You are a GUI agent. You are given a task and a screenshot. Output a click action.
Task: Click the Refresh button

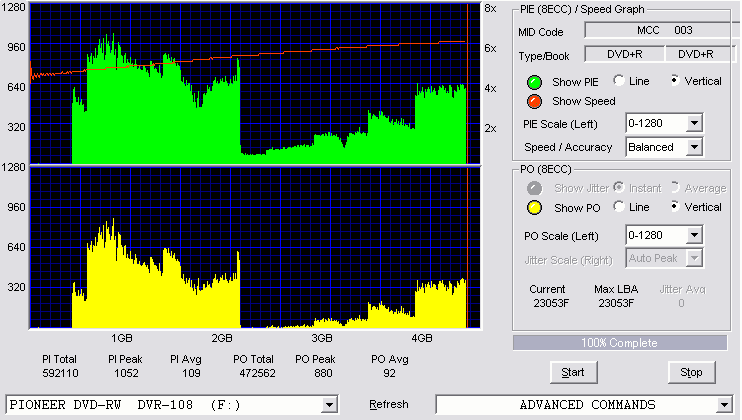click(x=389, y=404)
